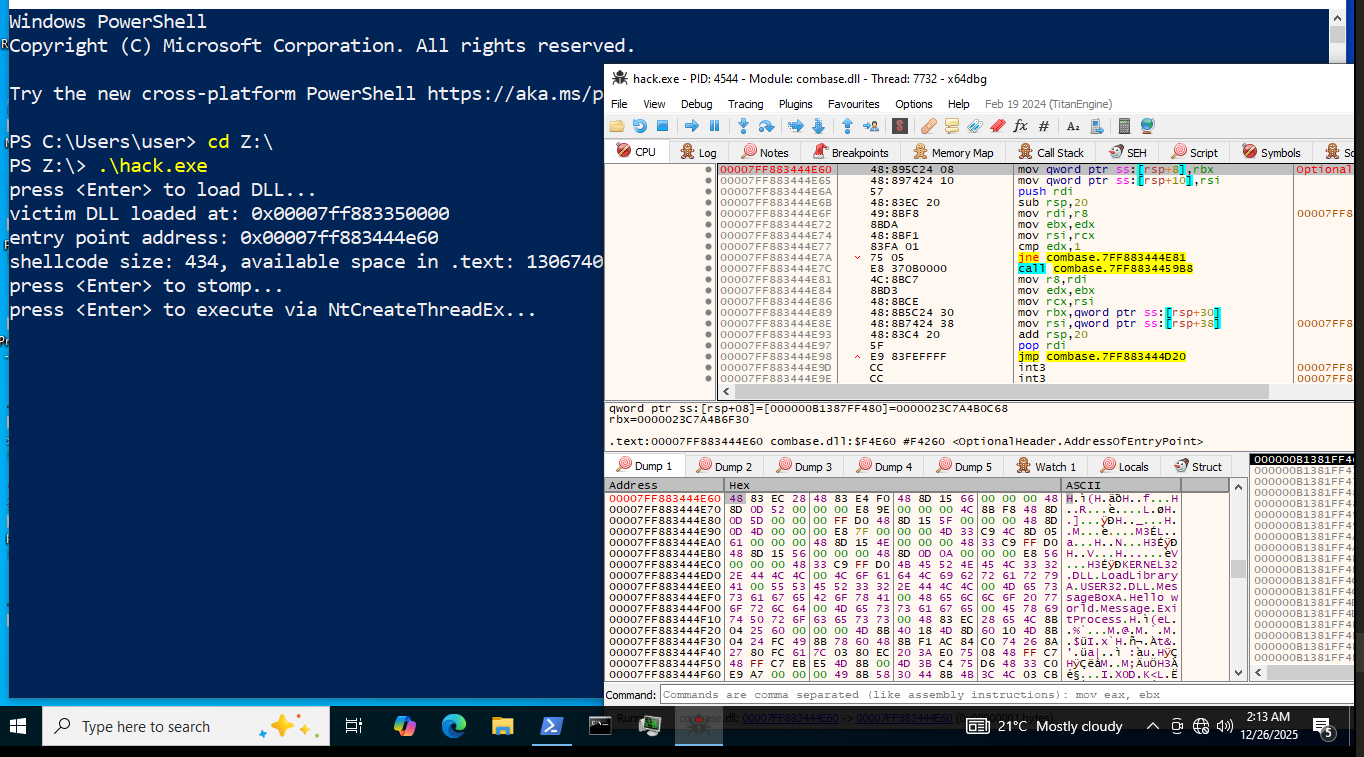
Task: Open the Struct tab
Action: tap(1198, 466)
